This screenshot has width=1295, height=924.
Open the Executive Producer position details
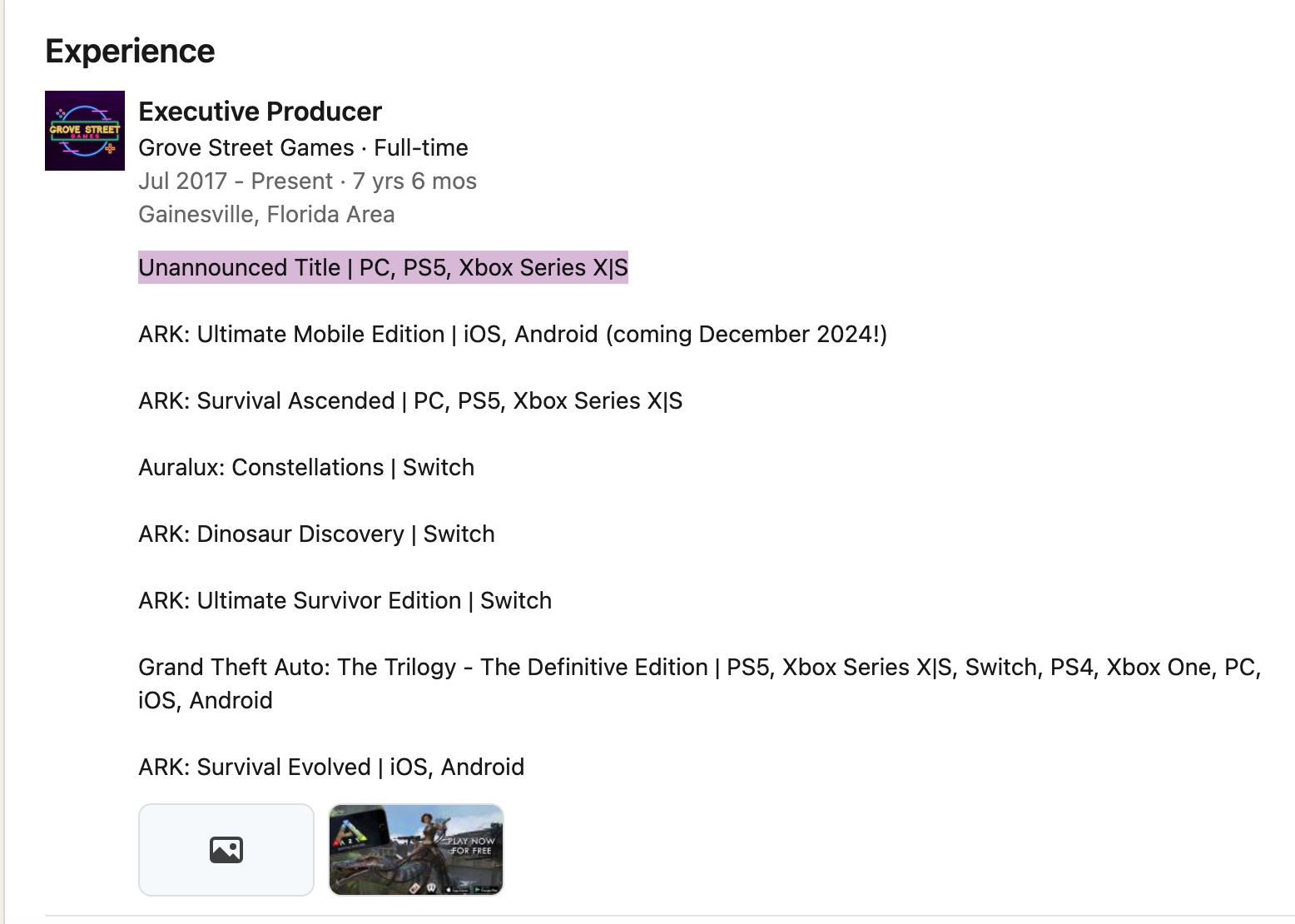click(x=260, y=111)
